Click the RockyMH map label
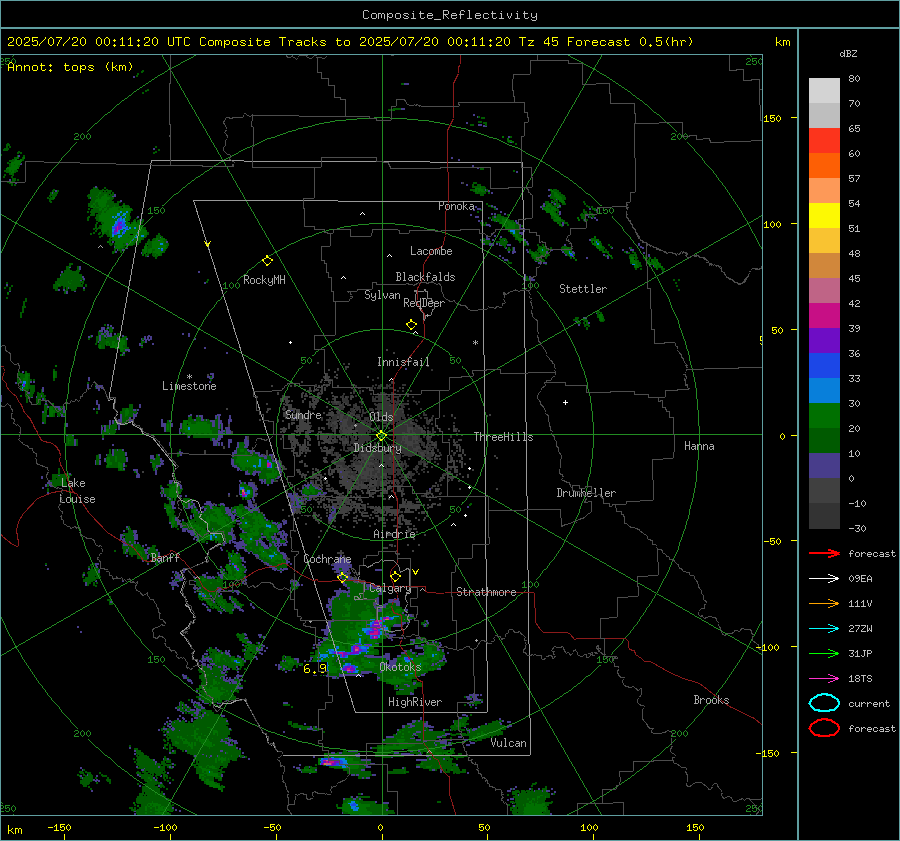Image resolution: width=900 pixels, height=841 pixels. point(264,280)
